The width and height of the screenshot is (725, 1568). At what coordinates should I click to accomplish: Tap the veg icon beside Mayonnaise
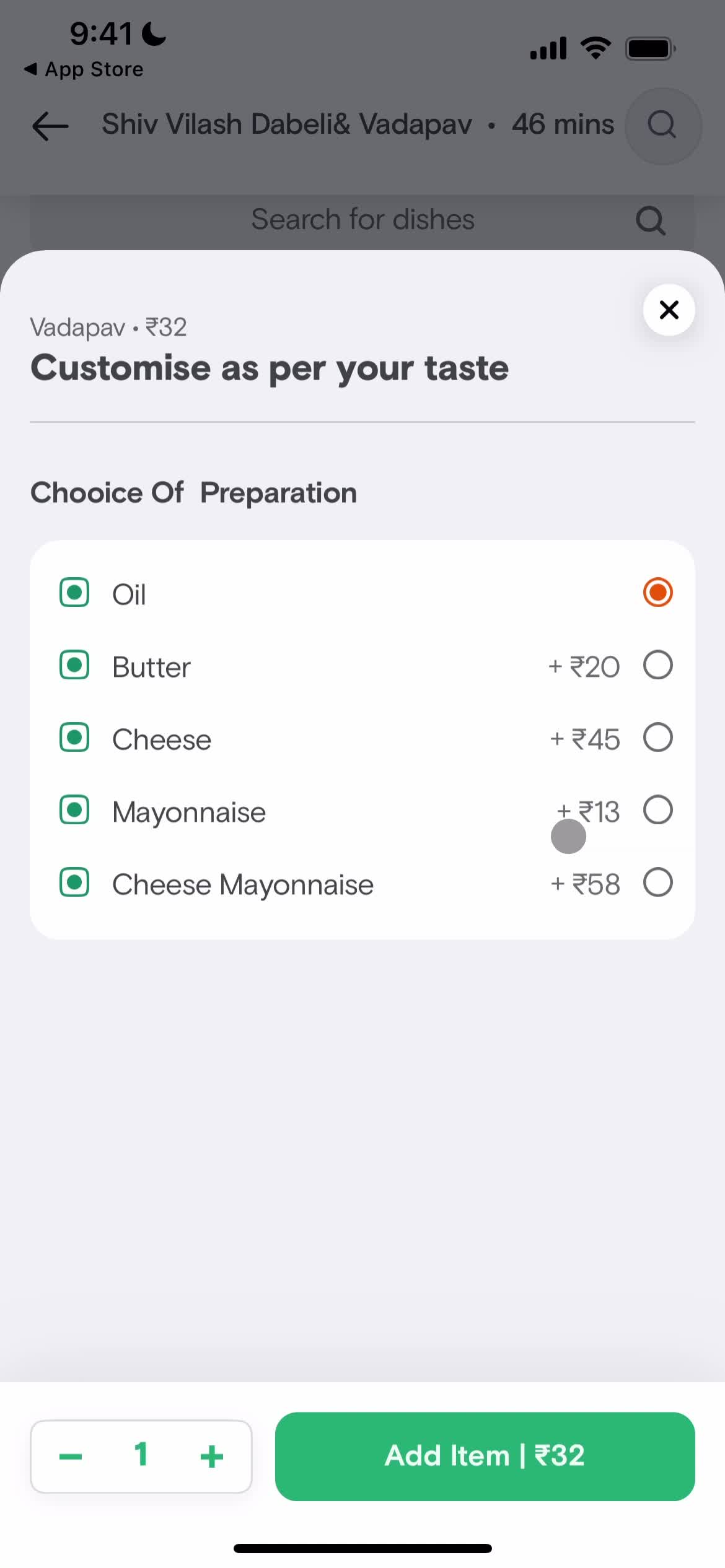[74, 810]
